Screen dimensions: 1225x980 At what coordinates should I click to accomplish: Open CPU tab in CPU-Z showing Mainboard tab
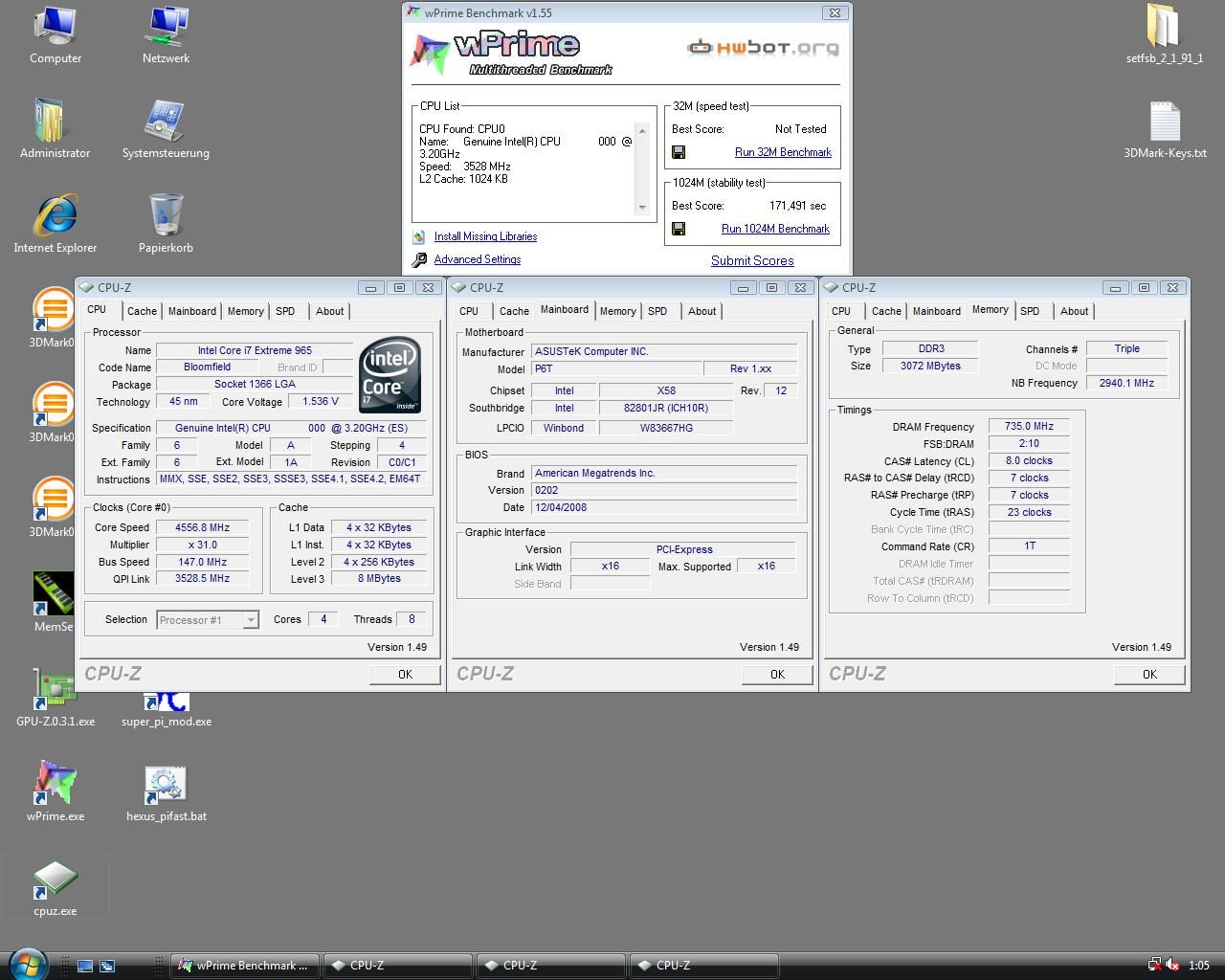point(469,311)
